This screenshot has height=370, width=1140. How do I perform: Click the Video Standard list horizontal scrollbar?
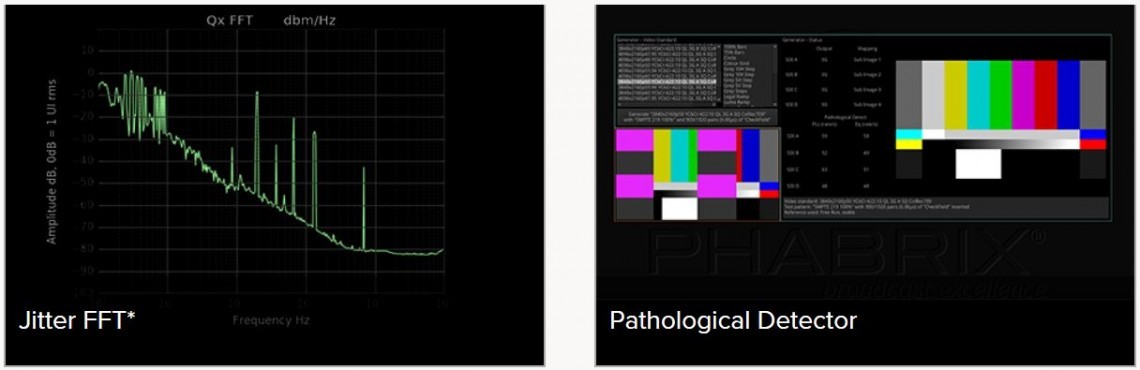click(666, 103)
